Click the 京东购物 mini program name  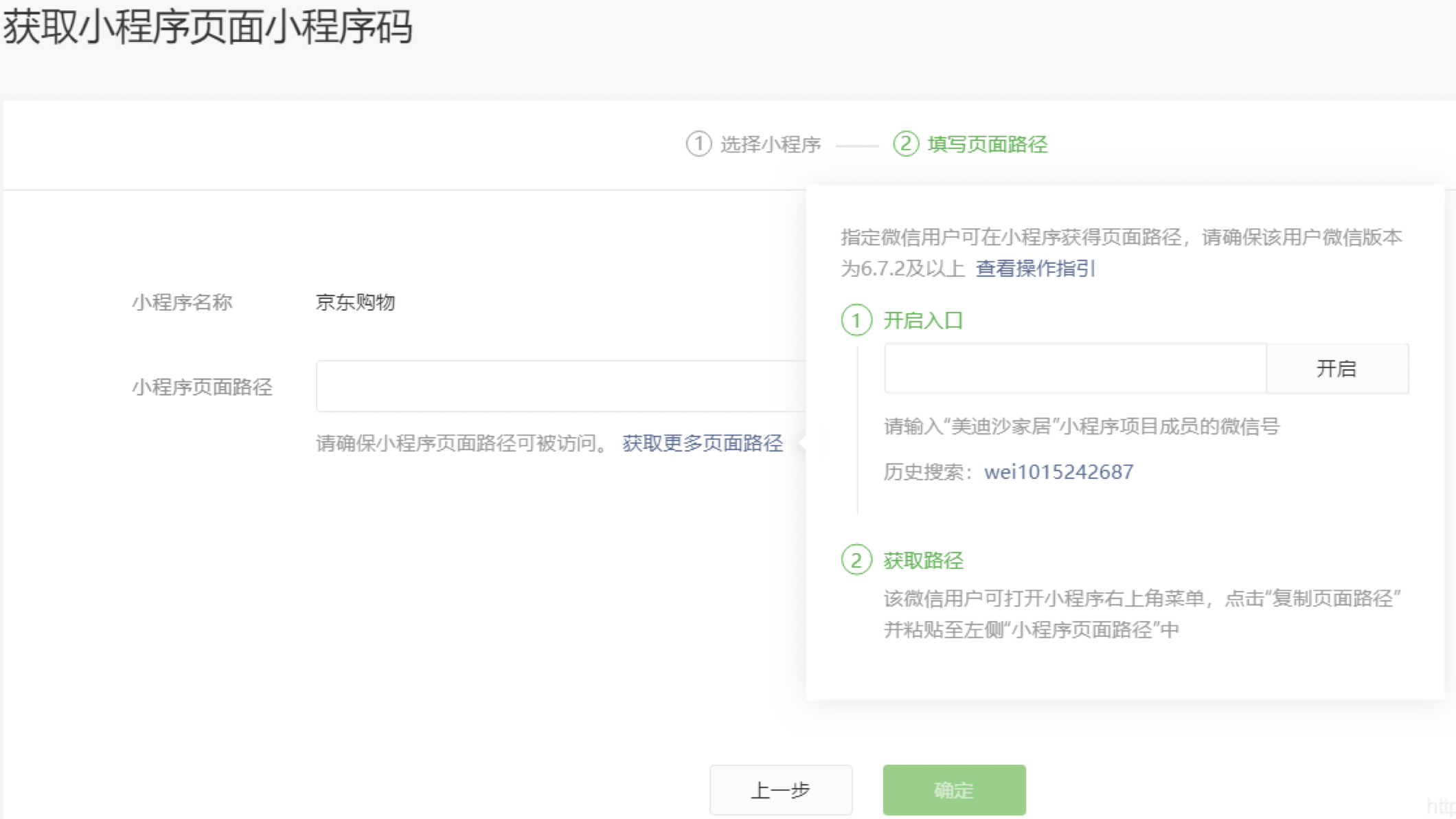pyautogui.click(x=355, y=302)
